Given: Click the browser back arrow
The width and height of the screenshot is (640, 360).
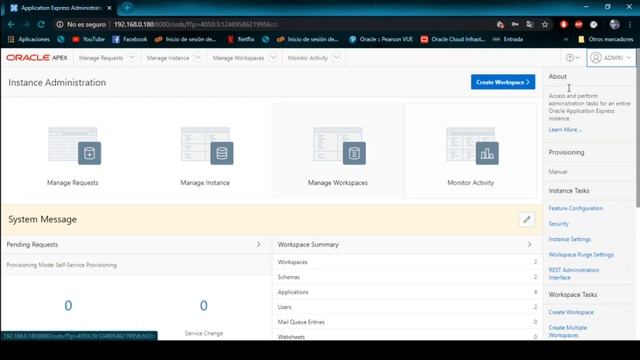Looking at the screenshot, I should click(11, 24).
